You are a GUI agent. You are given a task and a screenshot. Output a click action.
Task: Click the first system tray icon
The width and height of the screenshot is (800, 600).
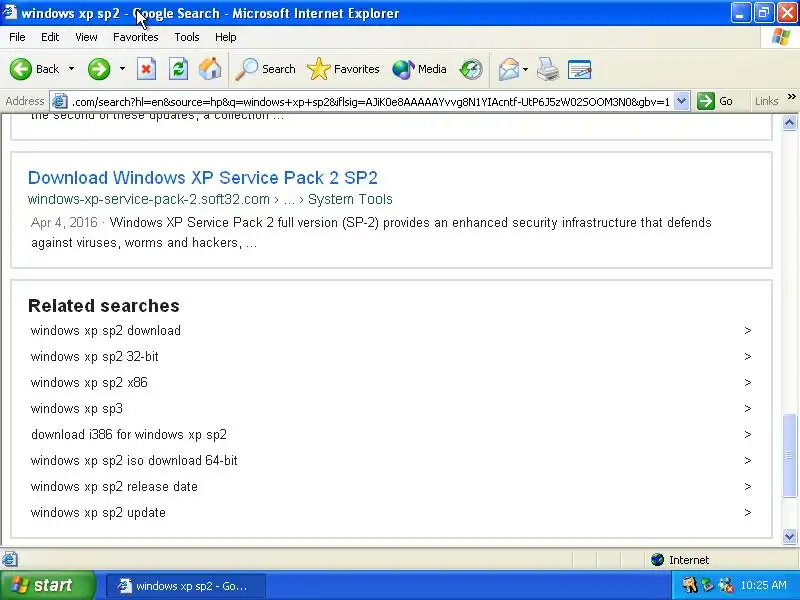(690, 585)
